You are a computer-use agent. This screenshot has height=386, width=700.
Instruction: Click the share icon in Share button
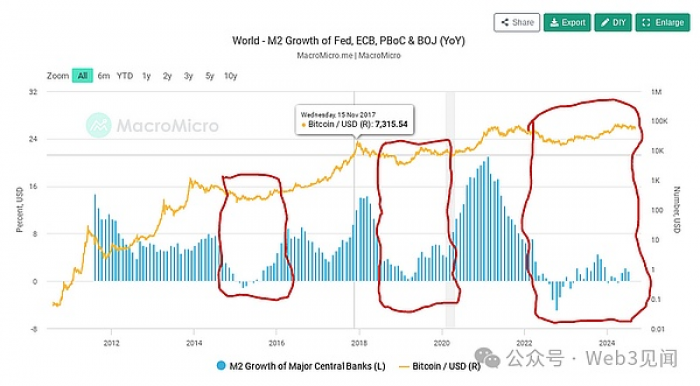coord(504,22)
